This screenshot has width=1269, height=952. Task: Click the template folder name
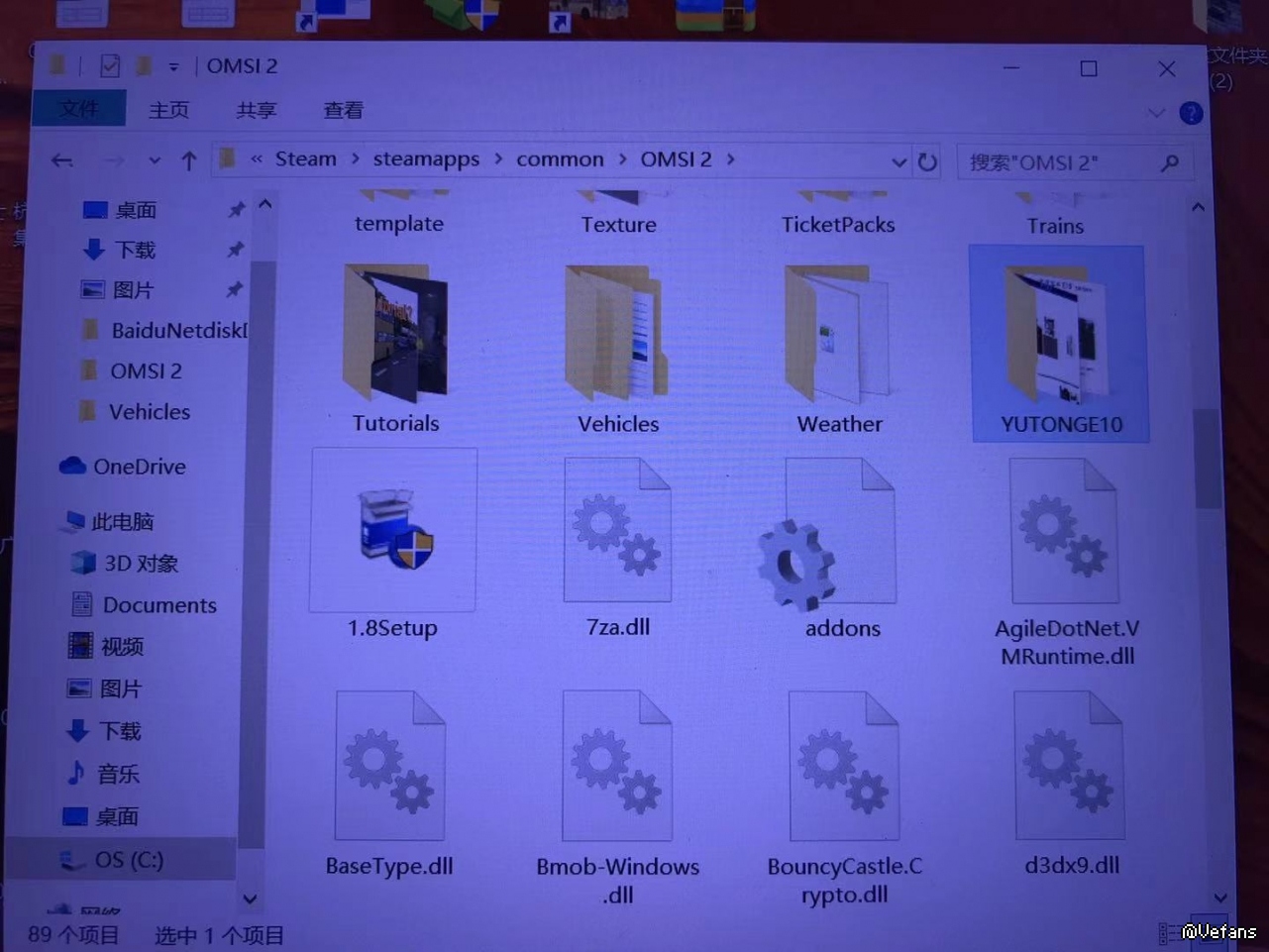[x=398, y=224]
